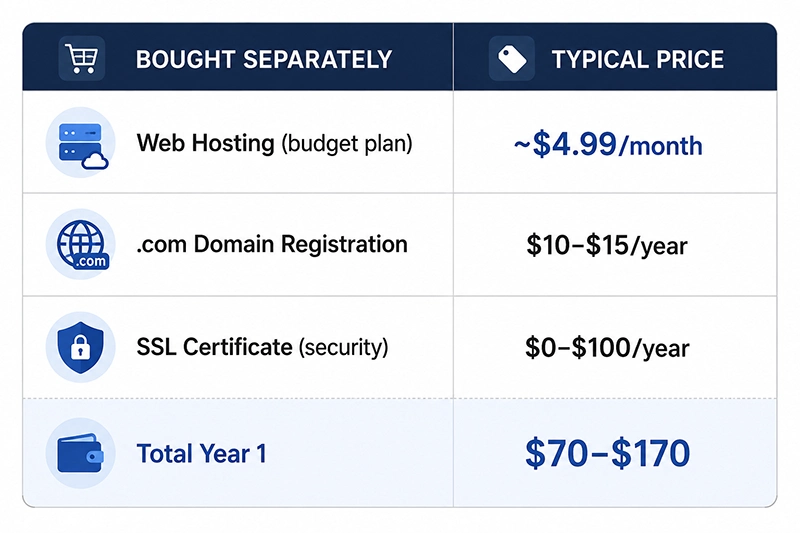Screen dimensions: 800x533
Task: Click the price tag icon
Action: point(512,59)
